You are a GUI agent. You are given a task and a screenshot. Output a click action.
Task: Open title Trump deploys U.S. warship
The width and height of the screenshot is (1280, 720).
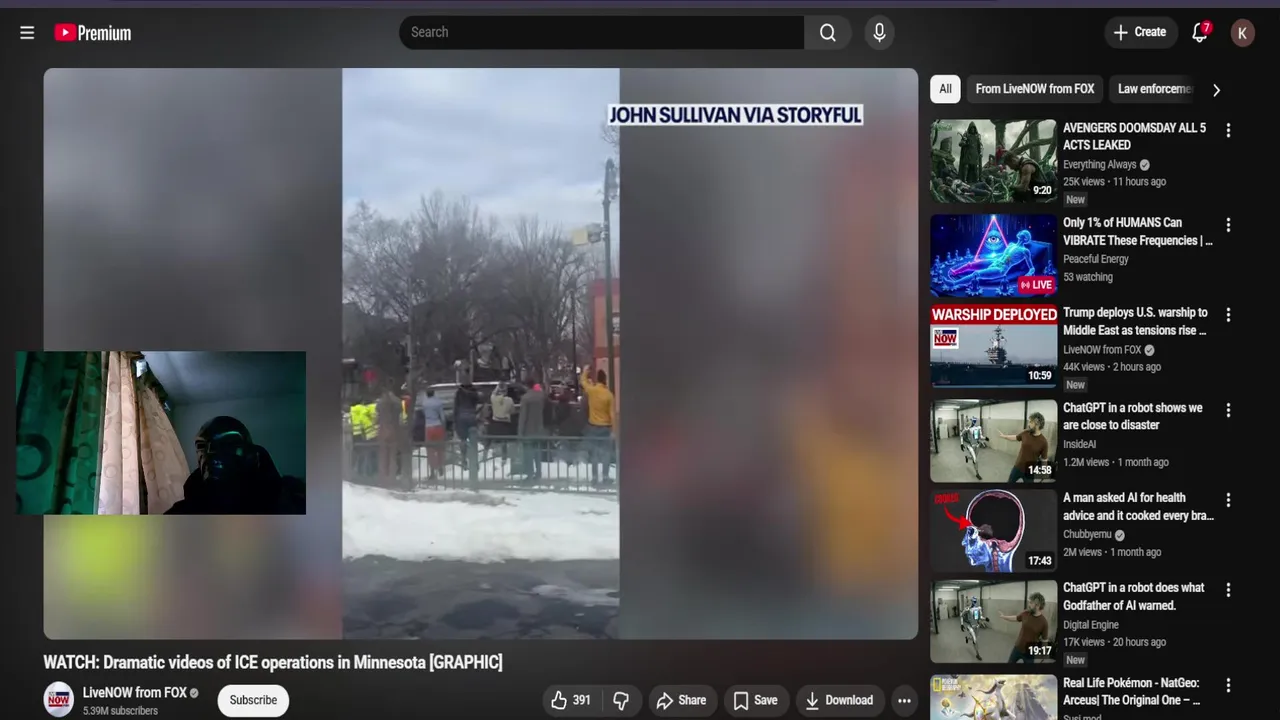pyautogui.click(x=1135, y=321)
